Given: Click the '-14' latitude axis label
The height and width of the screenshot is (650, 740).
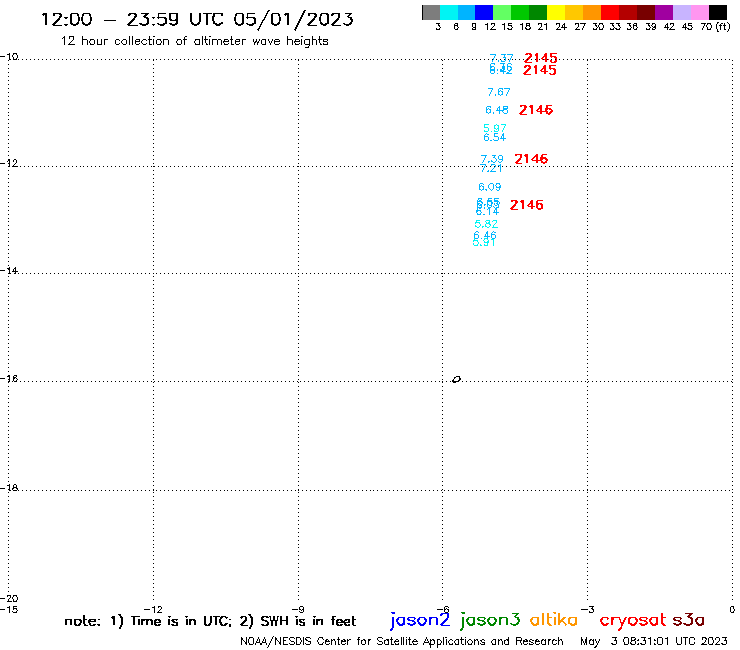Looking at the screenshot, I should click(x=9, y=271).
